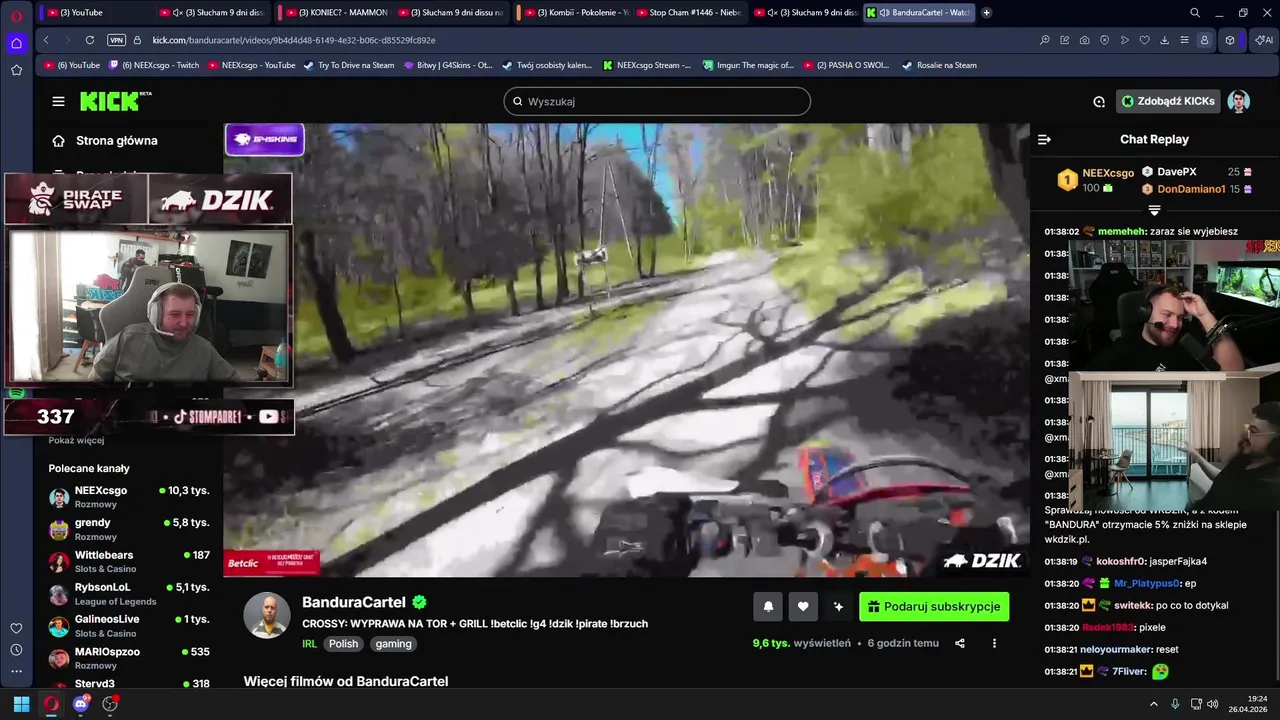Open the Kick hamburger menu

pyautogui.click(x=58, y=101)
